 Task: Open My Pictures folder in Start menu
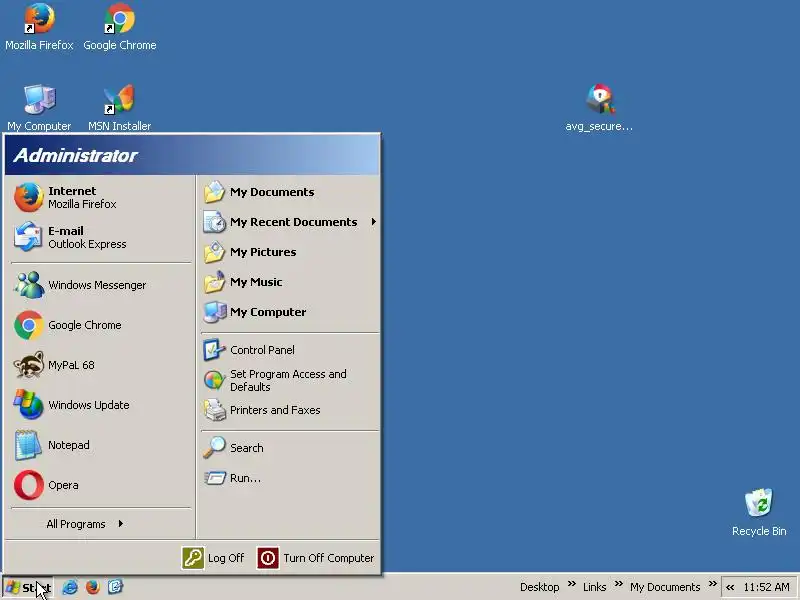(290, 252)
